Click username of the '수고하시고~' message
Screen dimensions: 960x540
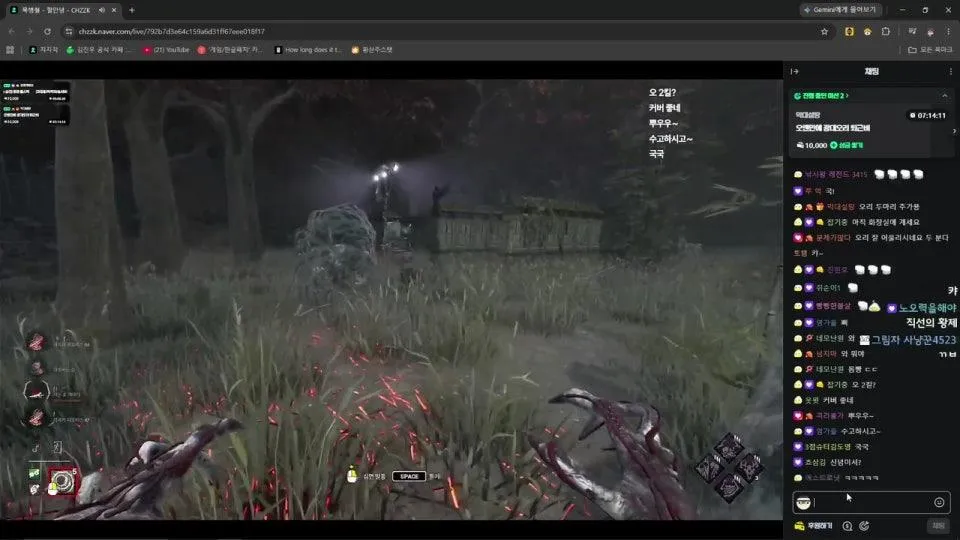pyautogui.click(x=826, y=431)
